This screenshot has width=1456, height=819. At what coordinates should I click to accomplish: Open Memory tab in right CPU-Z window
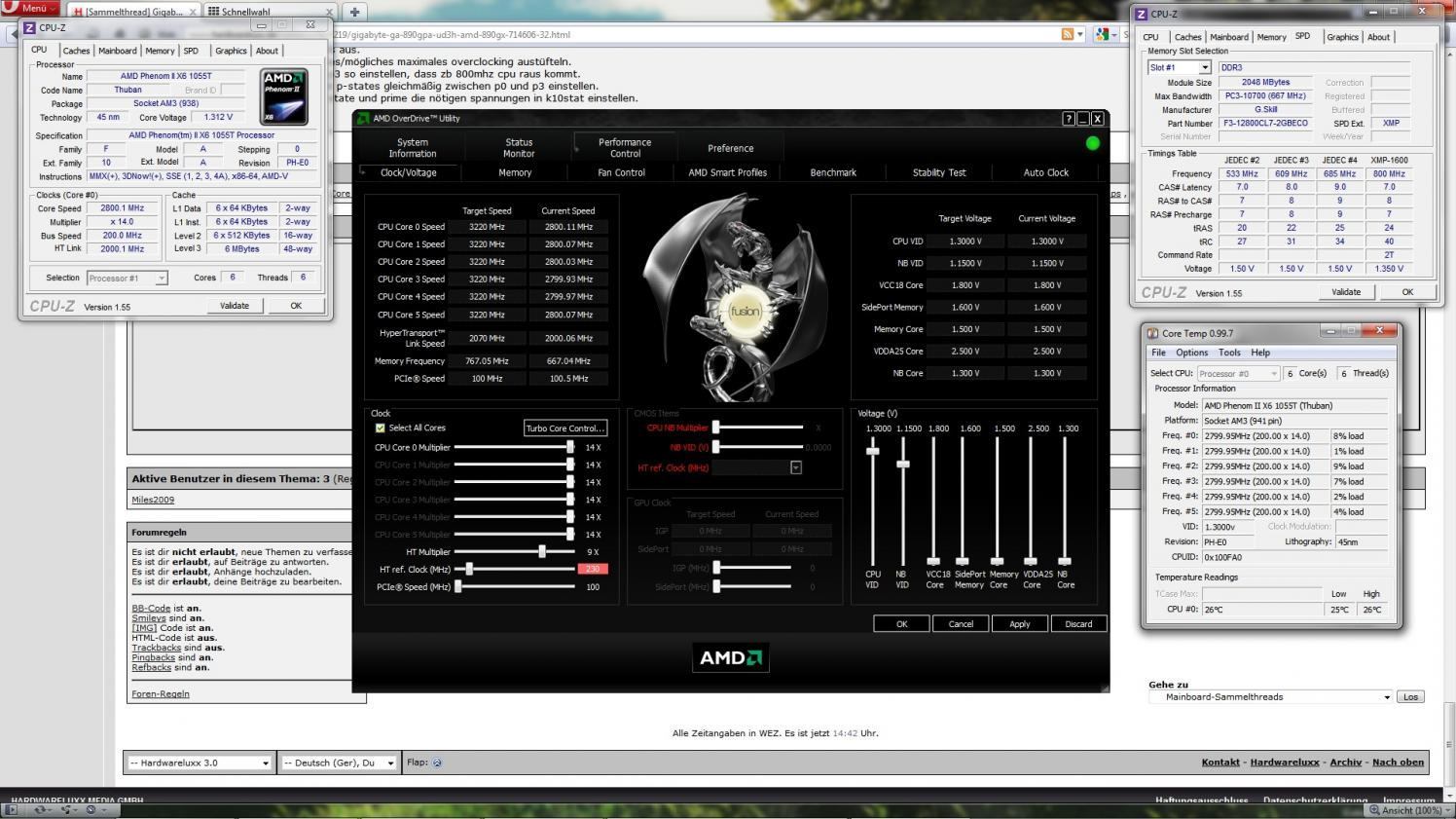(1271, 37)
